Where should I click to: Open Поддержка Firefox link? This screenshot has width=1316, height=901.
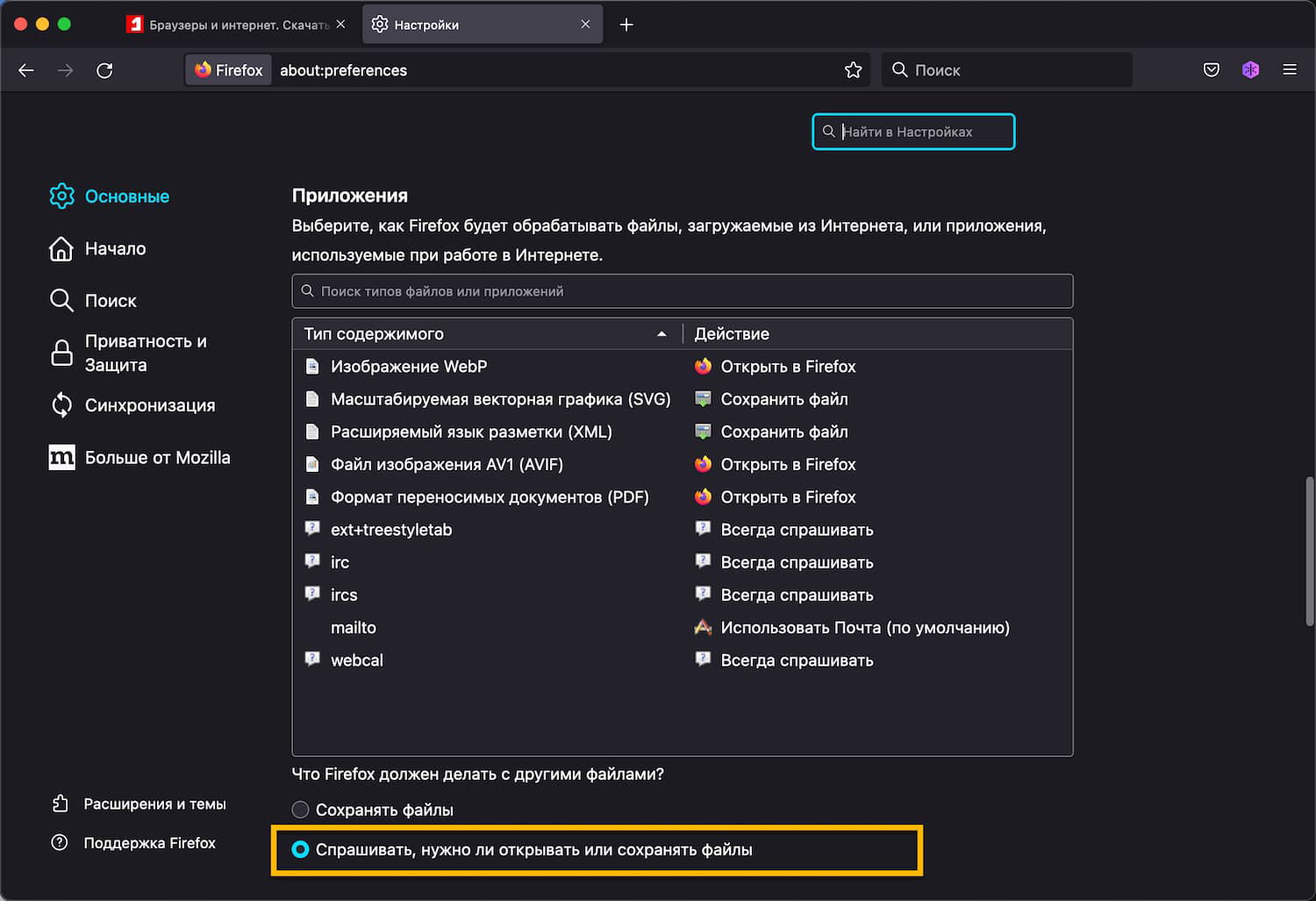pos(149,843)
